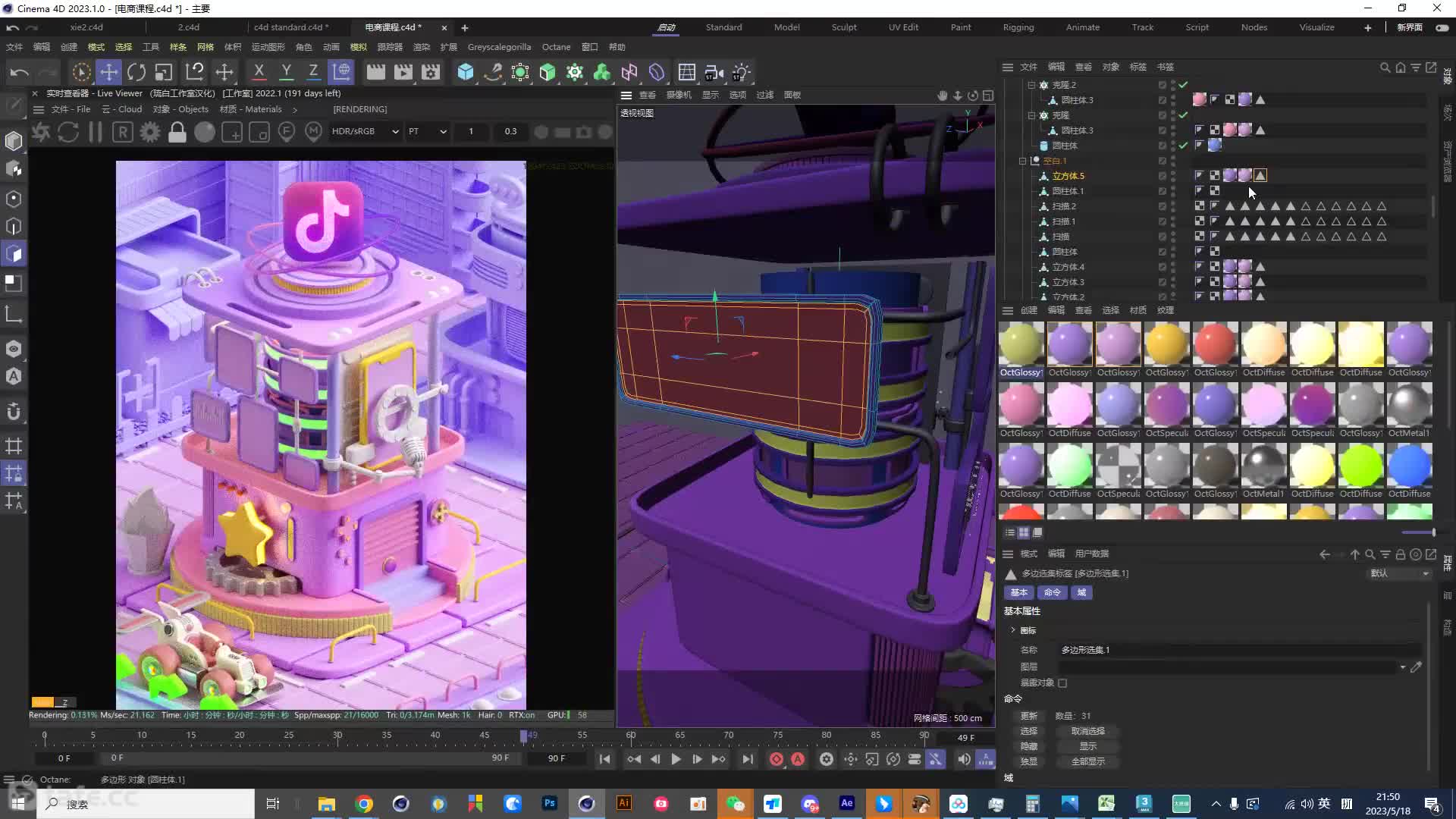
Task: Switch to the Sculpt layout tab
Action: [x=844, y=27]
